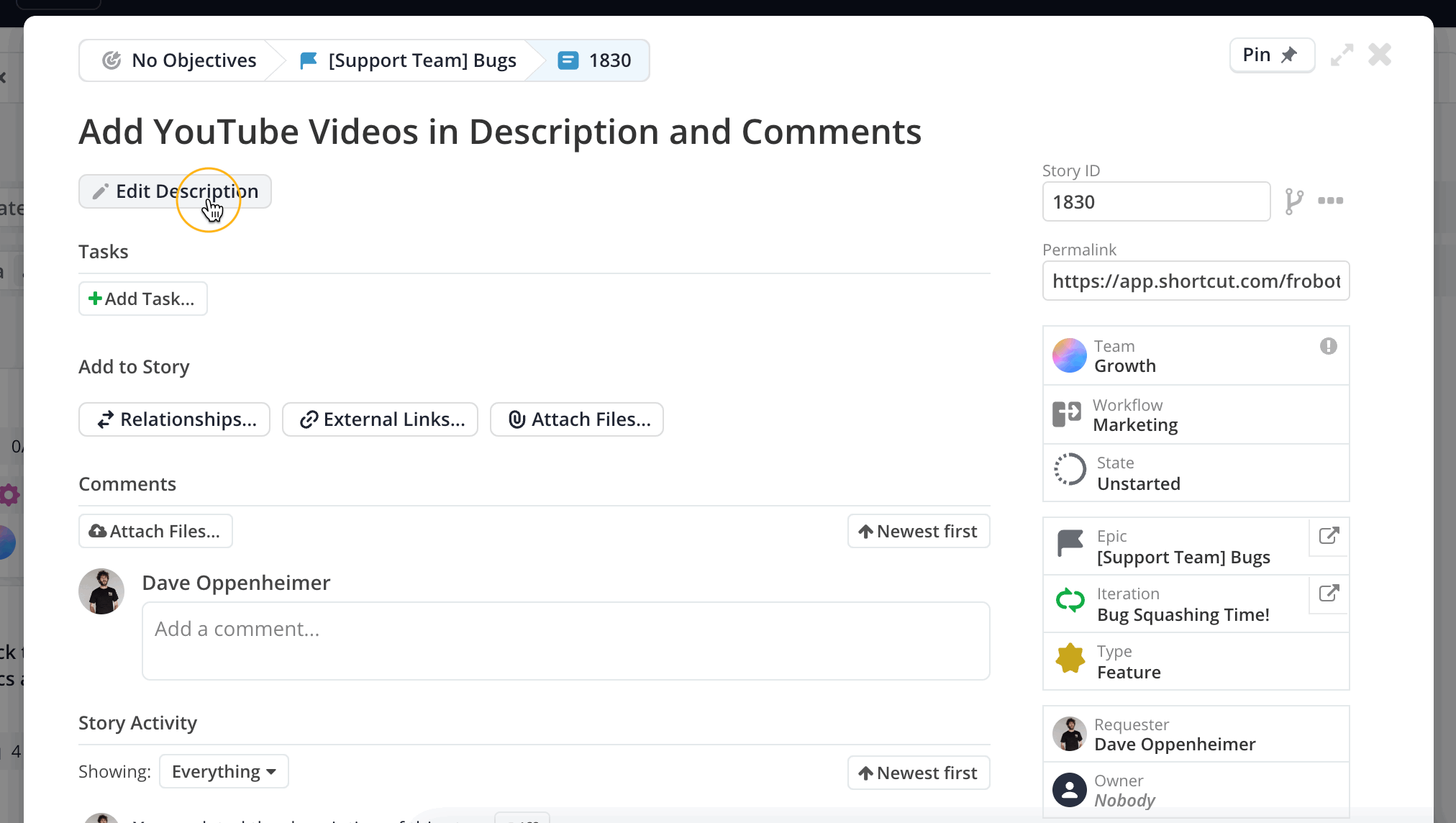
Task: Select the permalink URL field
Action: coord(1196,281)
